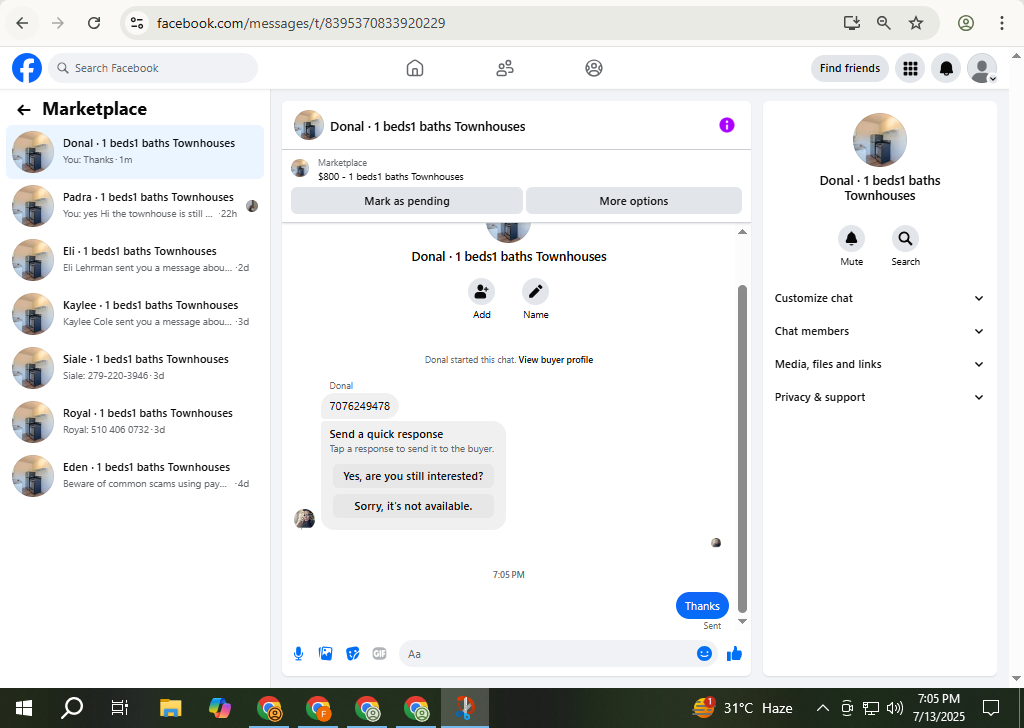
Task: Open Chrome profile icon
Action: [966, 23]
